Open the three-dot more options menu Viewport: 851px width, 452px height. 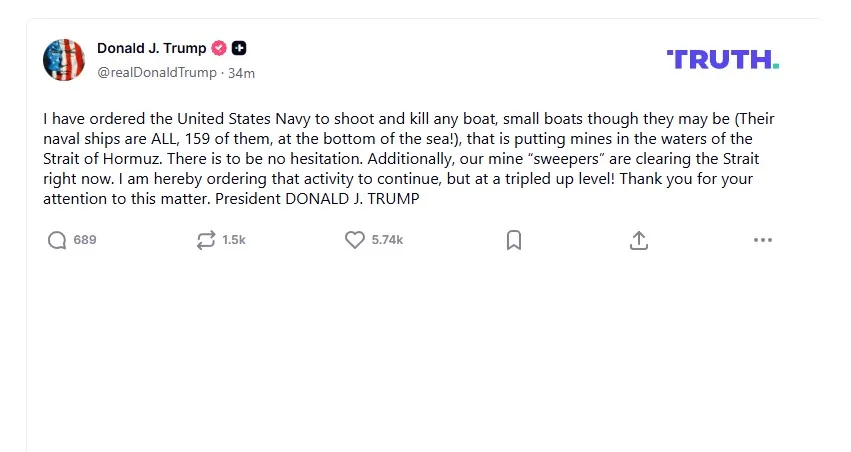click(x=763, y=240)
